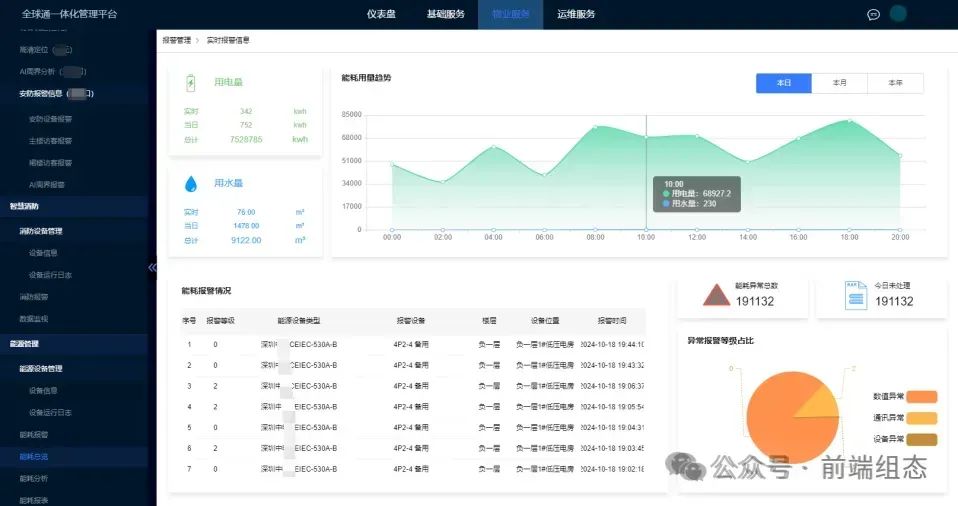This screenshot has width=958, height=506.
Task: Open 能耗报表 in the sidebar
Action: [x=34, y=500]
